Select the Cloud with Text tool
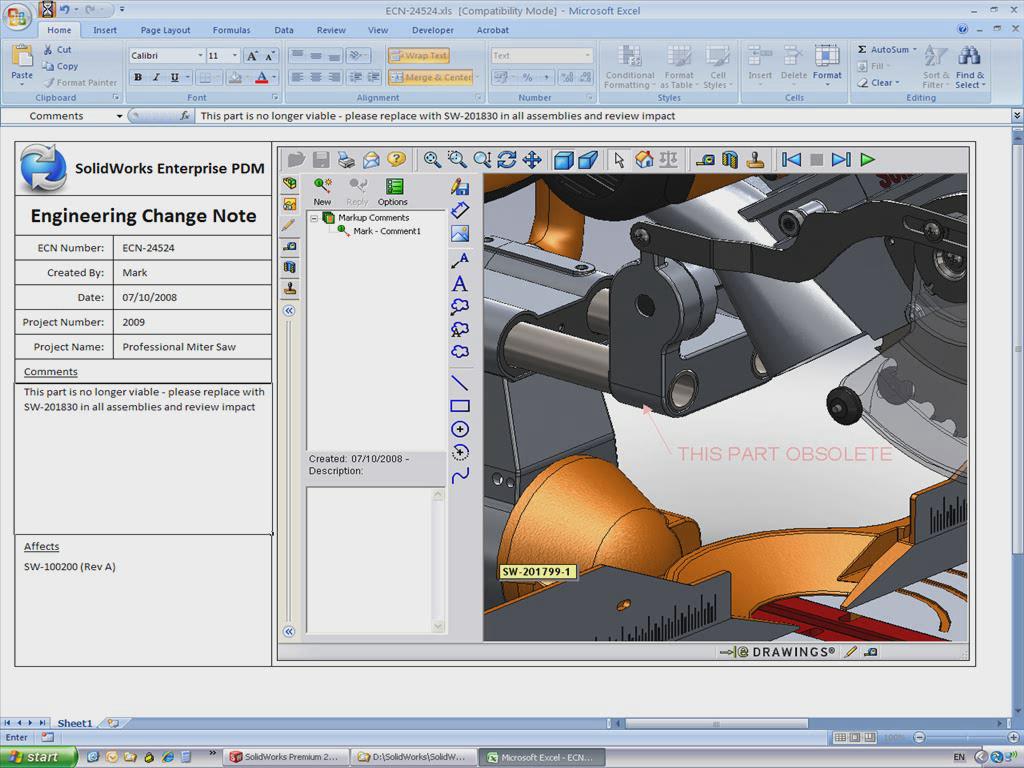Viewport: 1024px width, 768px height. (x=460, y=329)
